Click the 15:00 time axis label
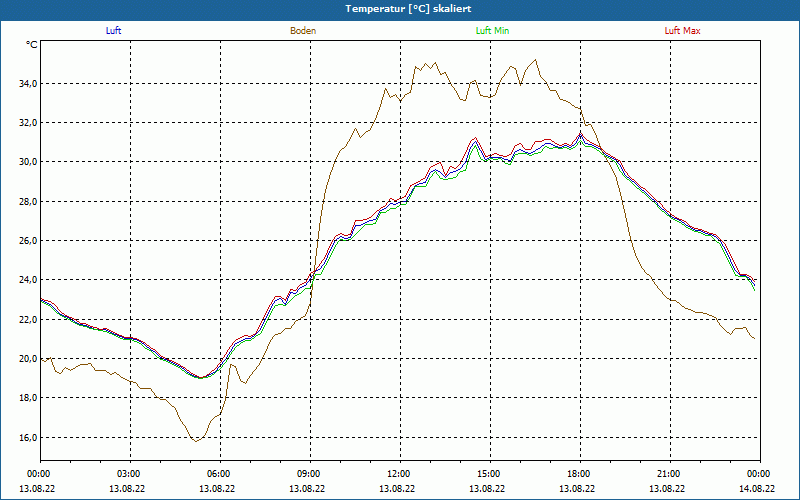 pos(490,474)
